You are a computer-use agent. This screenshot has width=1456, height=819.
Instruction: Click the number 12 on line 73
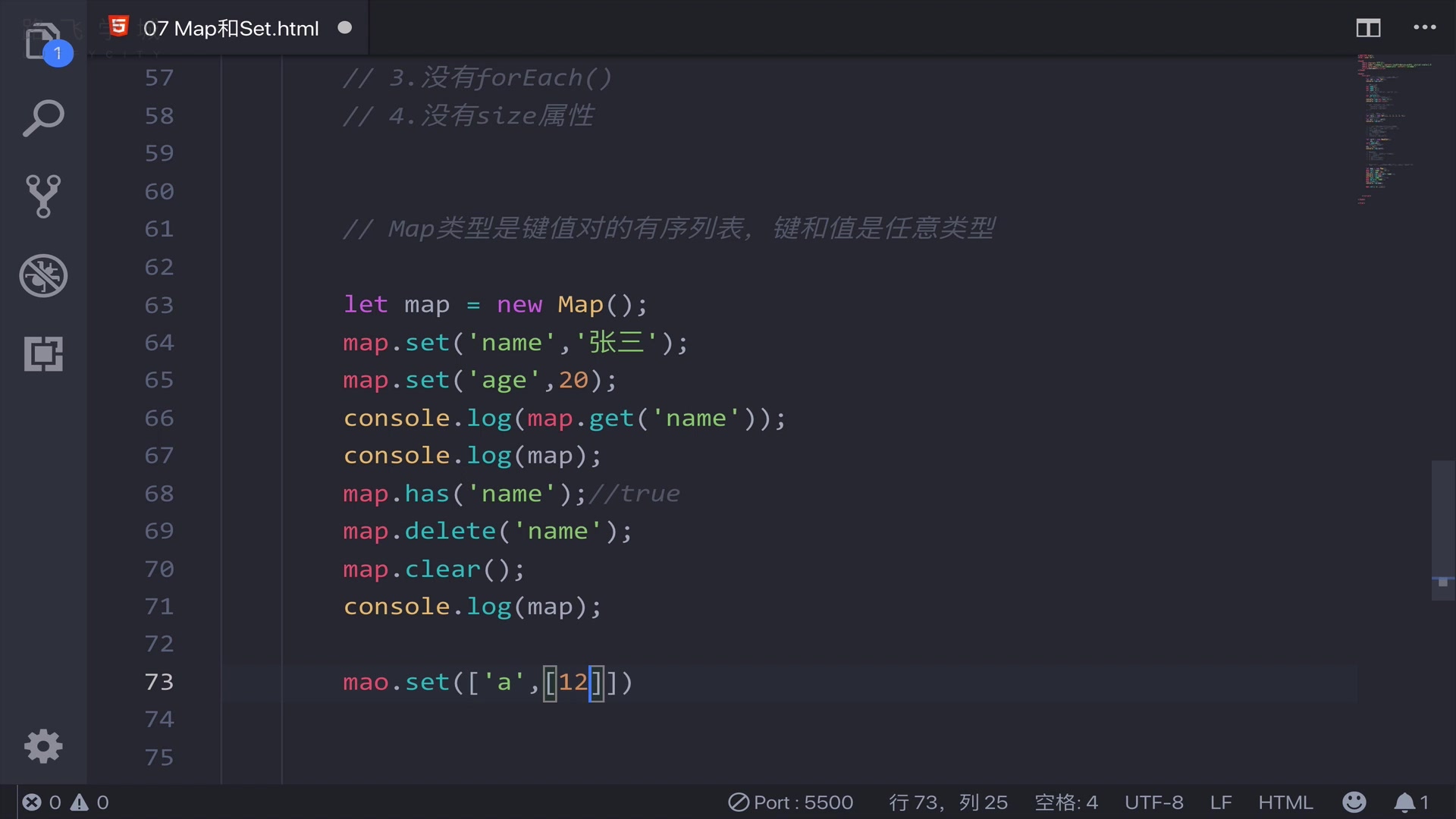click(573, 682)
